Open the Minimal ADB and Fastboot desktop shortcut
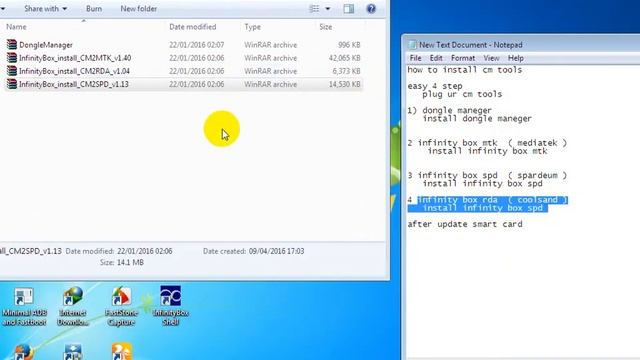The width and height of the screenshot is (640, 360). pyautogui.click(x=24, y=306)
